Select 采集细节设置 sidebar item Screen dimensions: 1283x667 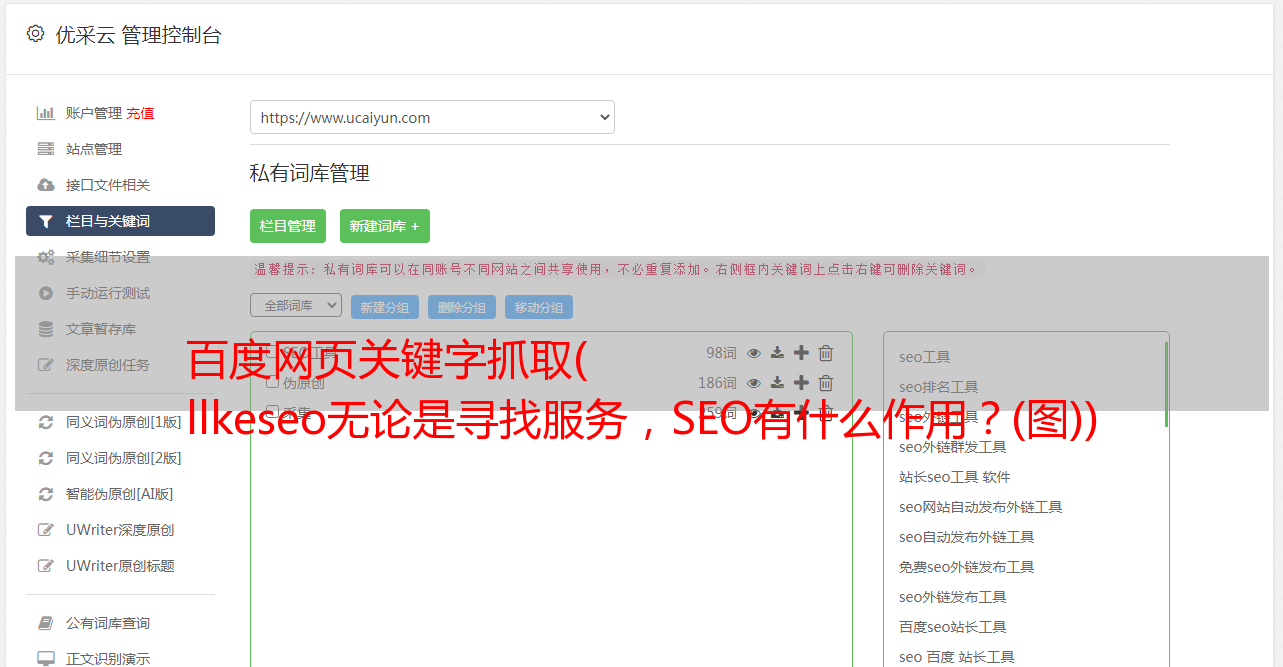coord(108,257)
